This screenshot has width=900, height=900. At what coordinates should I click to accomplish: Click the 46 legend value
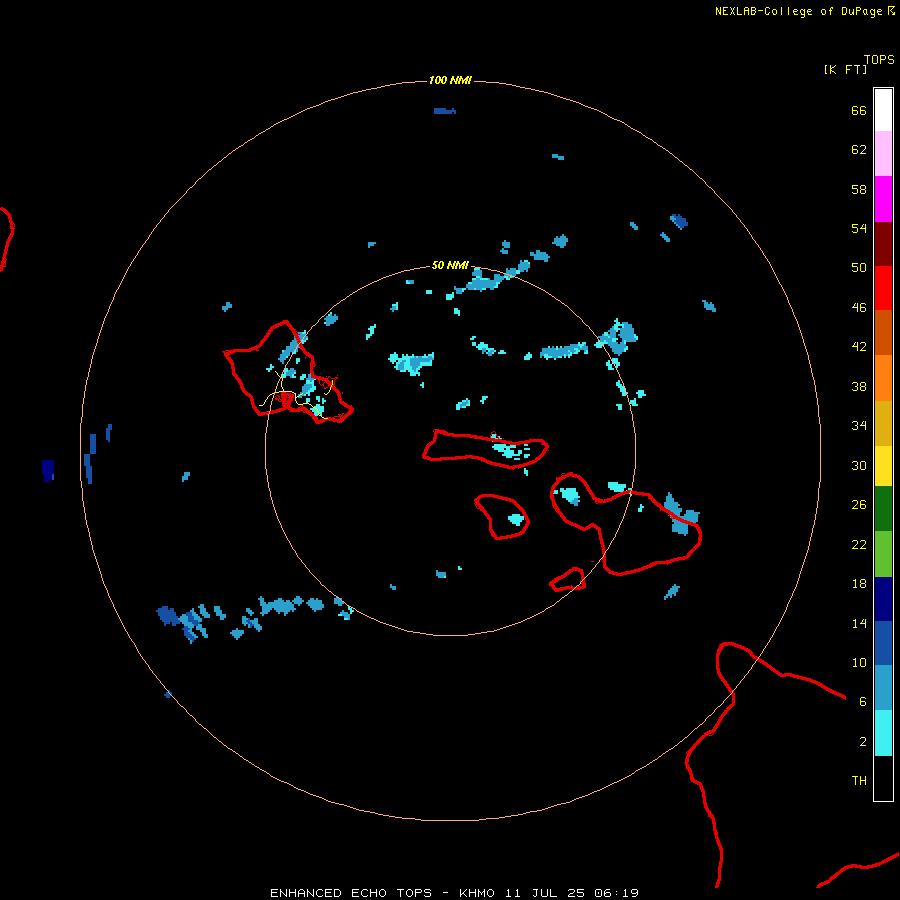(x=859, y=308)
